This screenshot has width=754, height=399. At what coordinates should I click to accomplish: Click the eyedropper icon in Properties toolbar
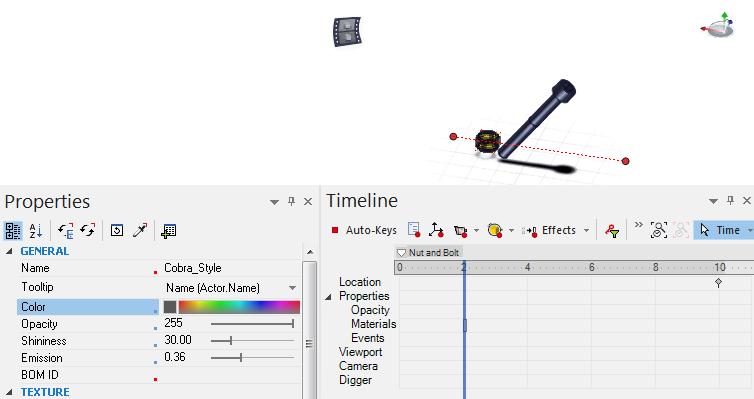click(x=140, y=231)
